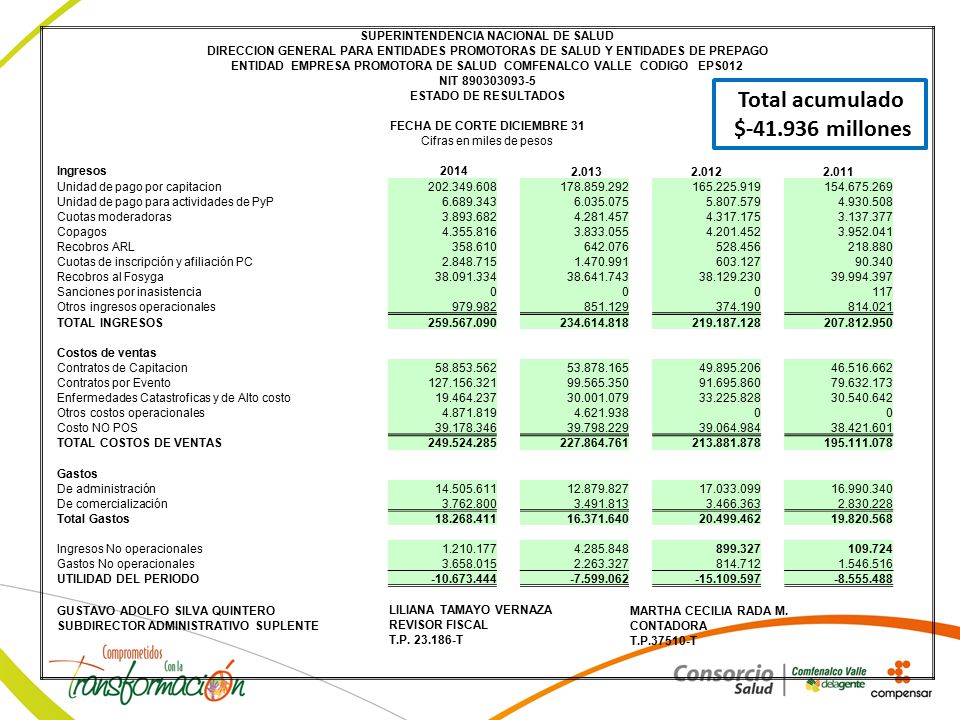Click 'Gastos No operacionales' value 3.658.015

click(x=469, y=564)
